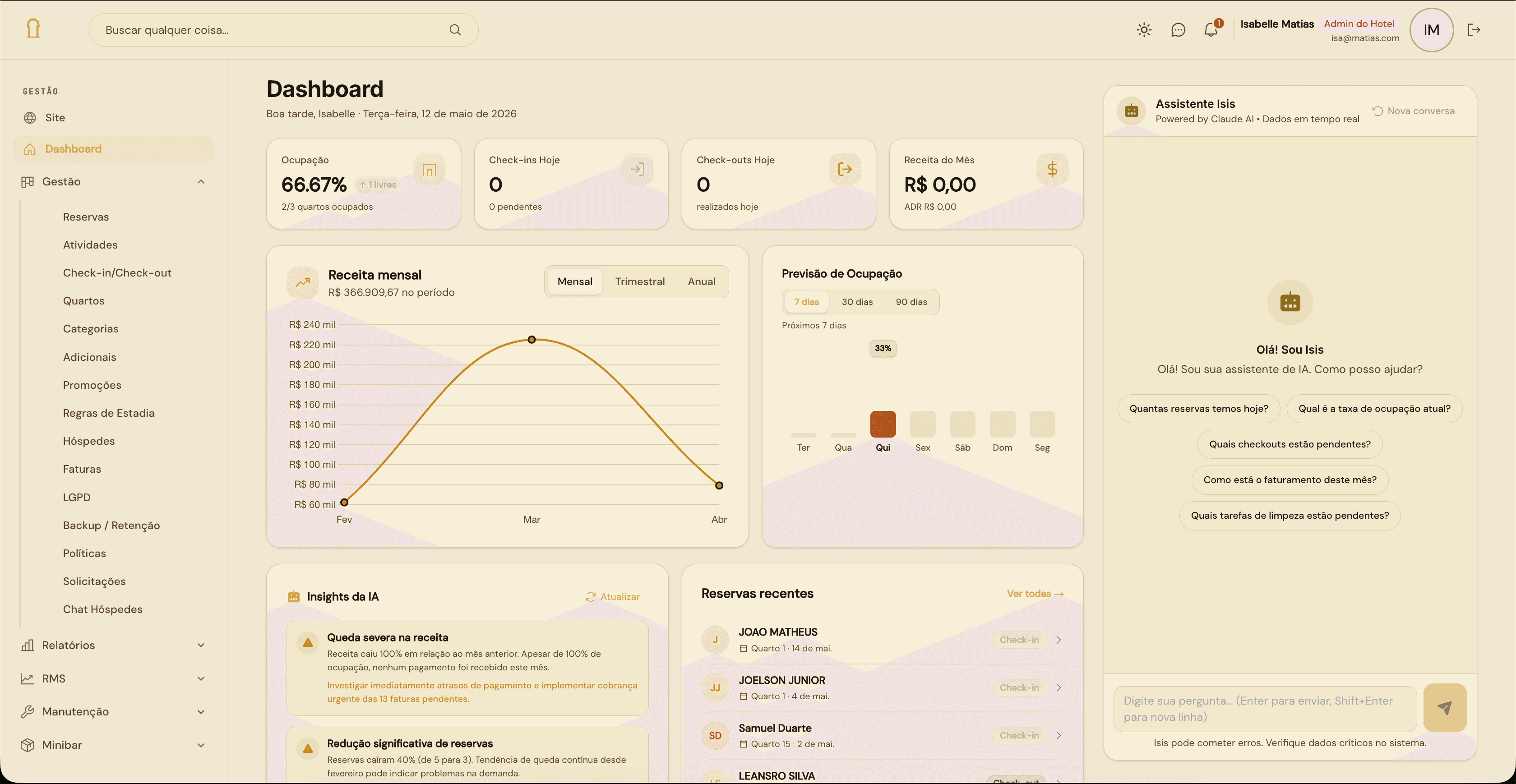The image size is (1516, 784).
Task: Click the Redução significativa warning icon
Action: pyautogui.click(x=308, y=749)
